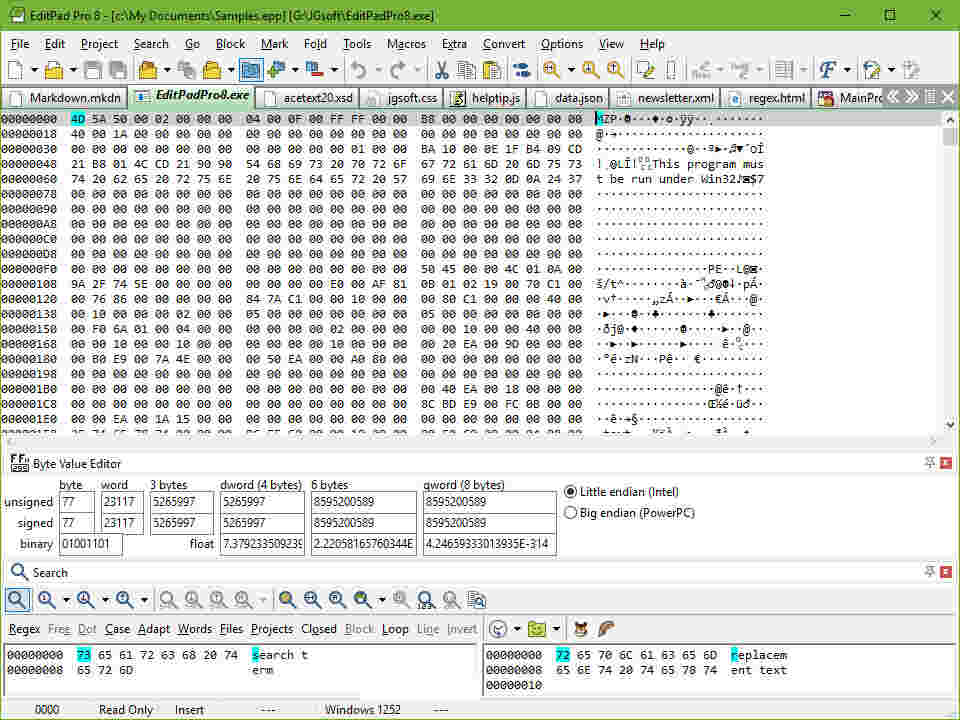Click the Cut scissors icon

click(441, 70)
